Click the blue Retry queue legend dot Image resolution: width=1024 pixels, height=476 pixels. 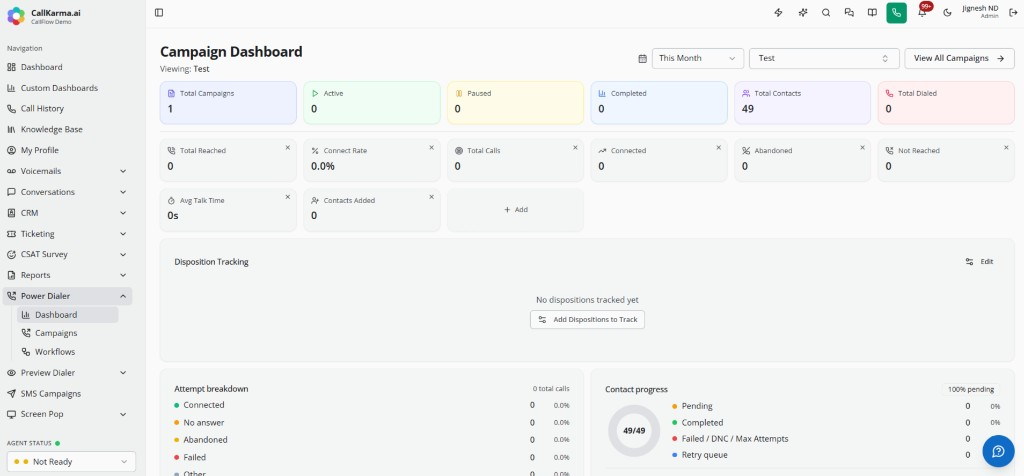[675, 455]
